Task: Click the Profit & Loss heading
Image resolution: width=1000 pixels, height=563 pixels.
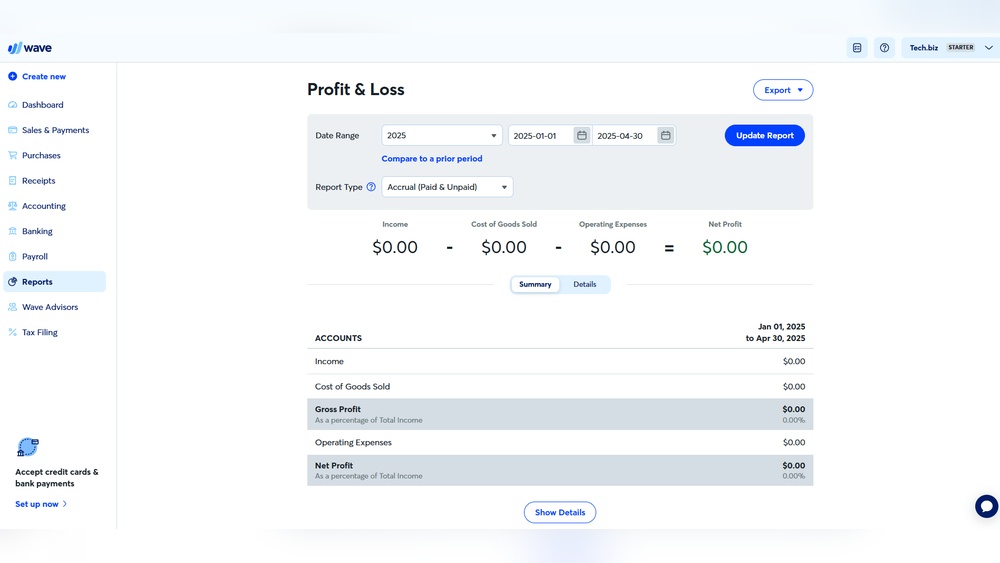Action: (356, 89)
